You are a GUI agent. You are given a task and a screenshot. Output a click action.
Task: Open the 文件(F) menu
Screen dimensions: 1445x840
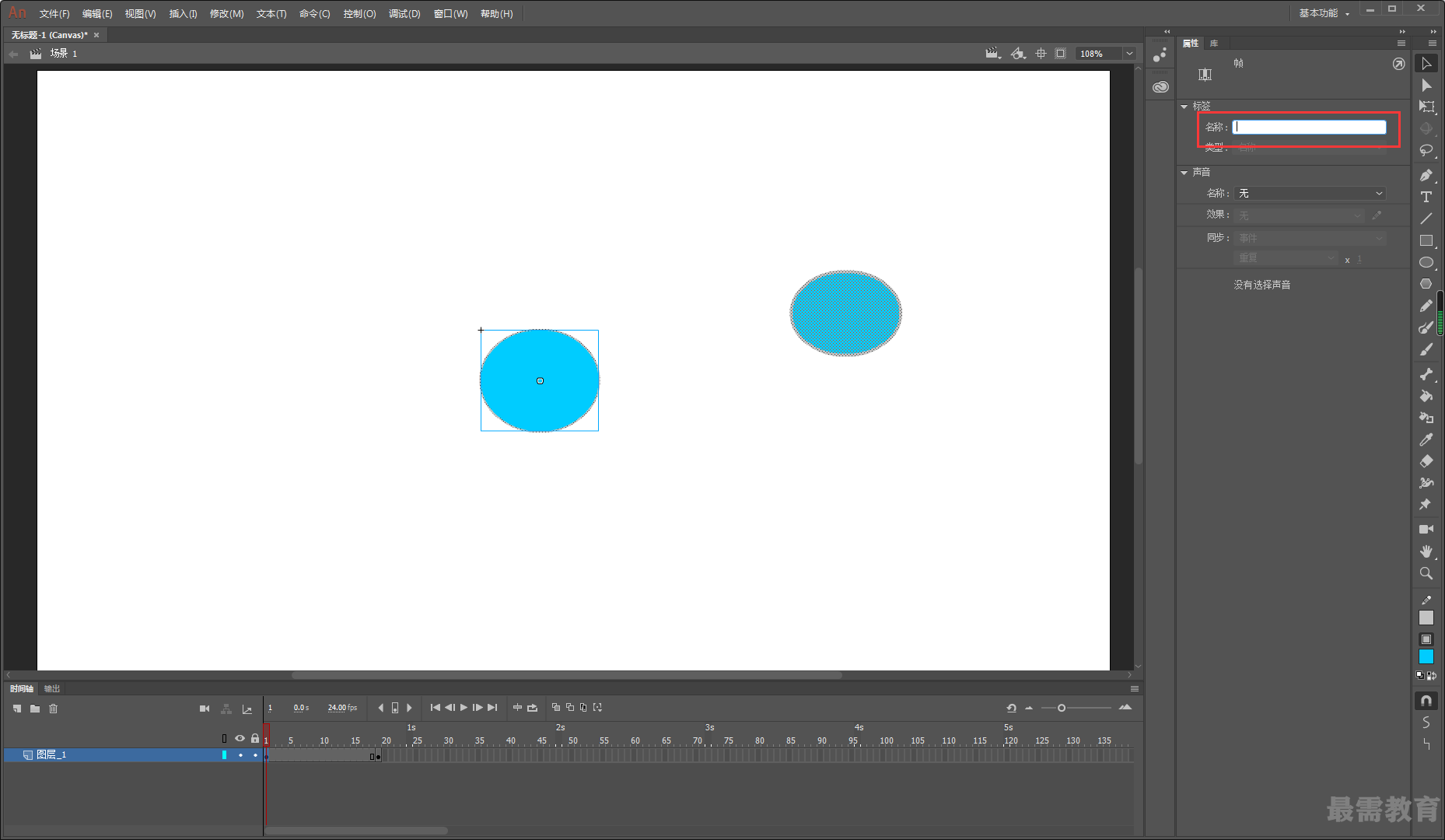pyautogui.click(x=54, y=14)
